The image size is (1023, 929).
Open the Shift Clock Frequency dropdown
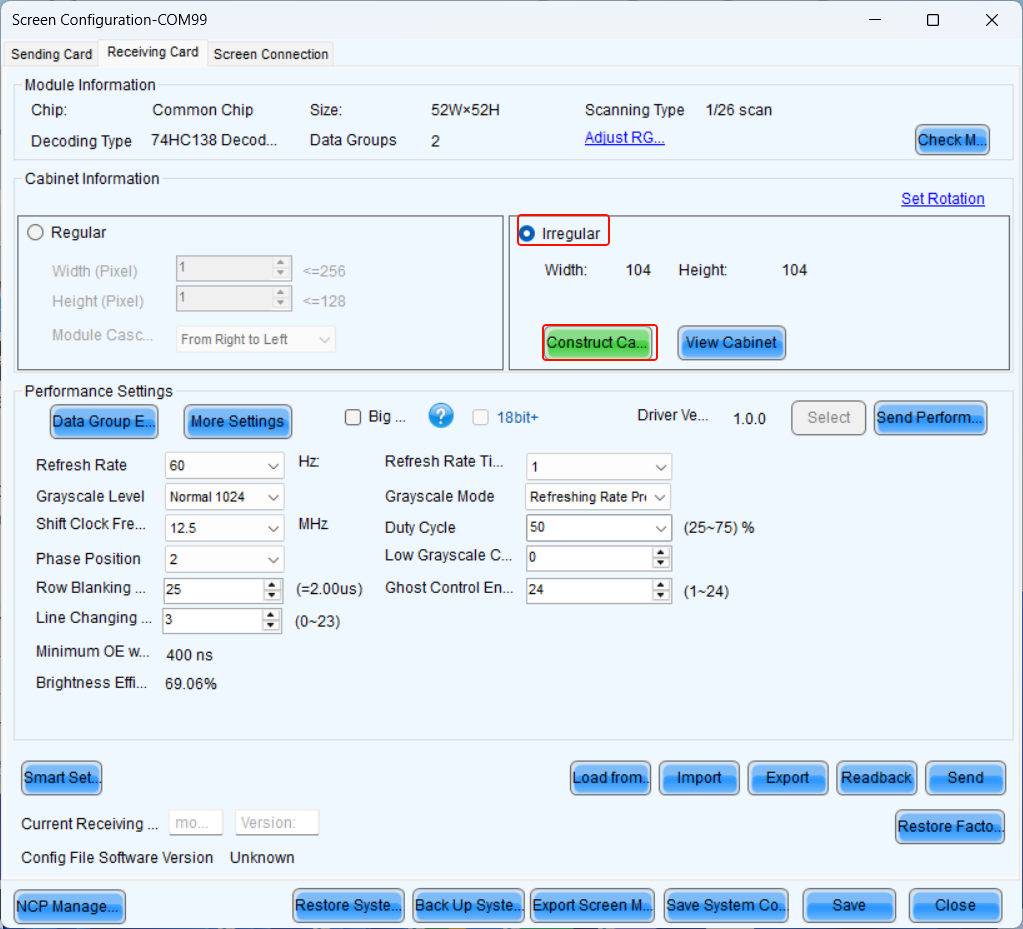click(274, 528)
